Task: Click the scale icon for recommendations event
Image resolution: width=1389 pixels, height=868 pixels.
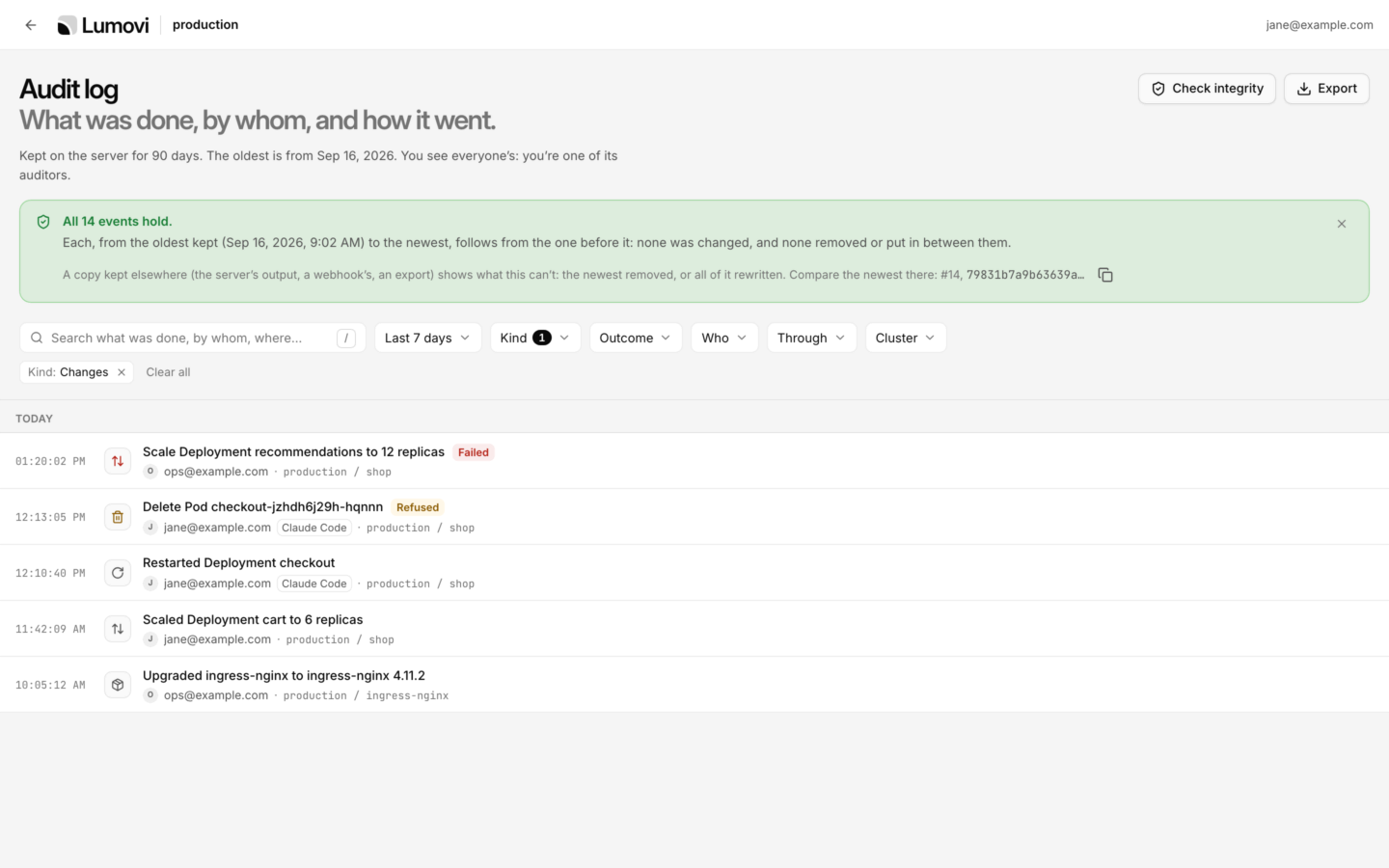Action: pos(118,461)
